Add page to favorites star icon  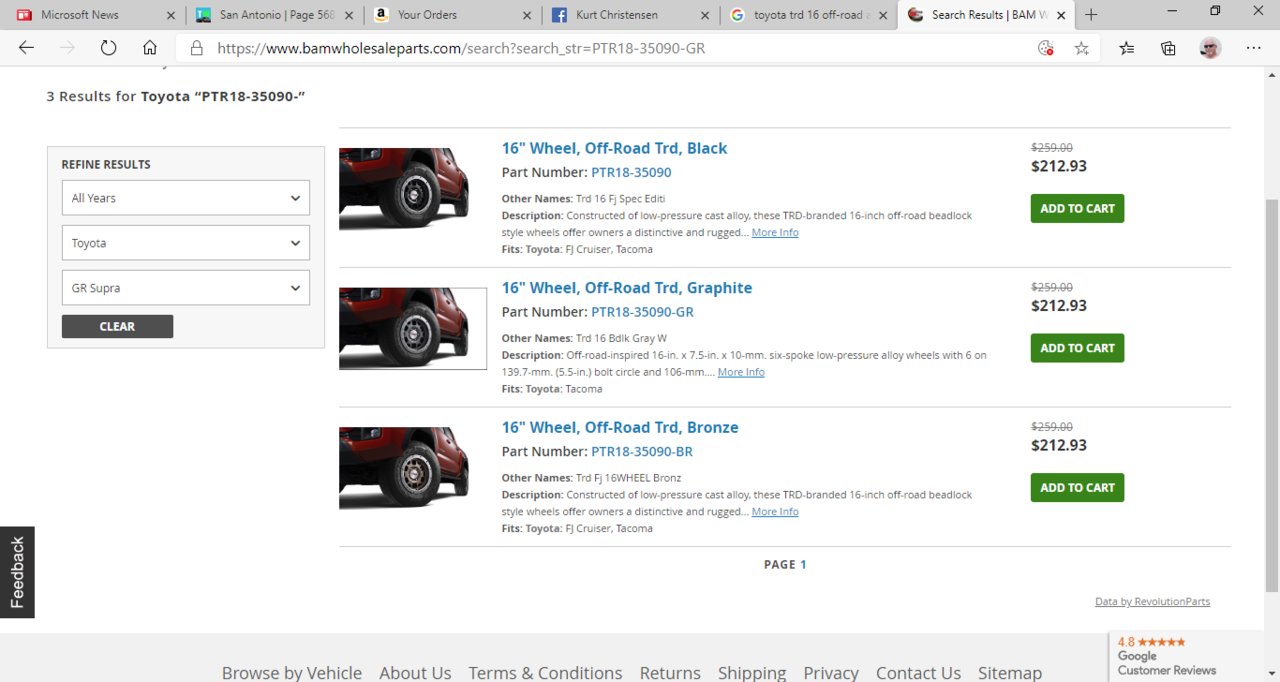point(1082,48)
